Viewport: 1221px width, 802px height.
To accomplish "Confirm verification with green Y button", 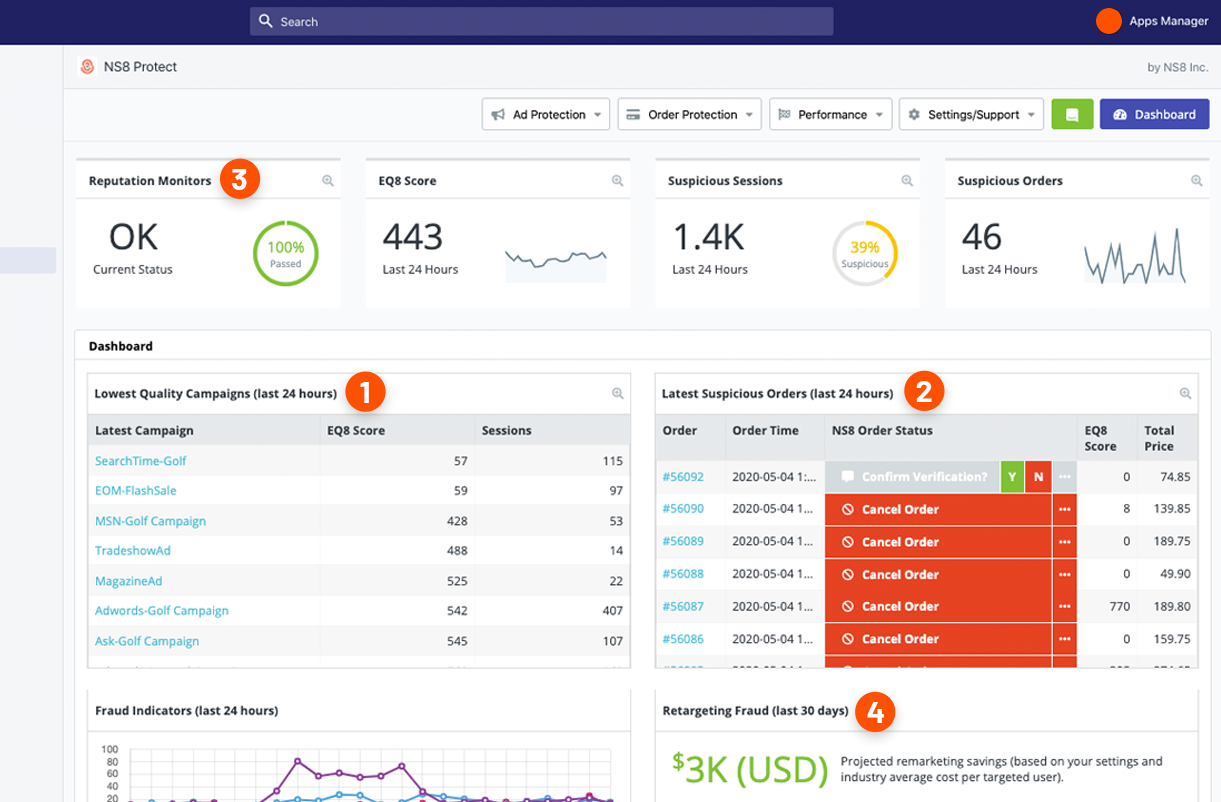I will 1012,477.
